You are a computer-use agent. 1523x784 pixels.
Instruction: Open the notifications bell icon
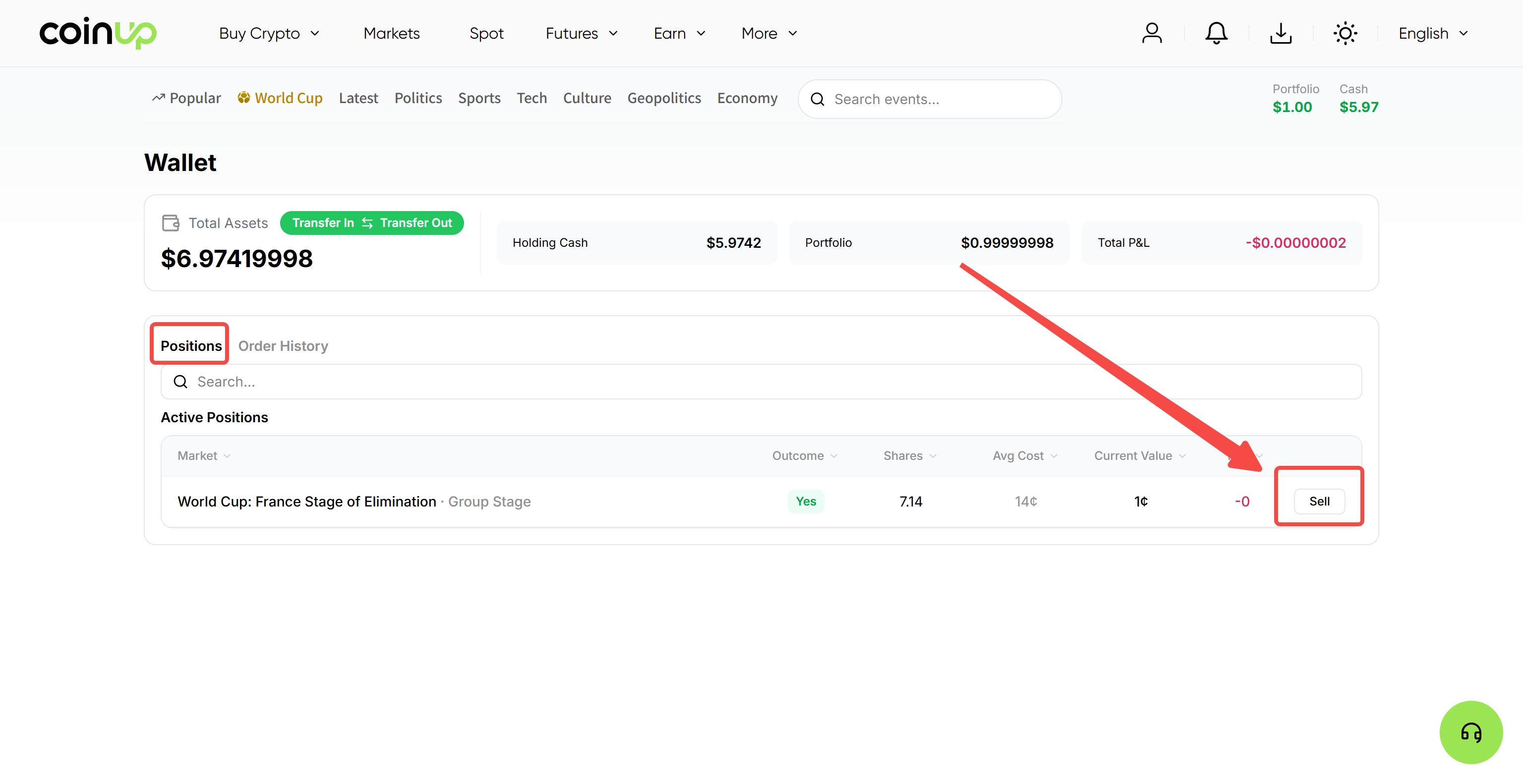pyautogui.click(x=1216, y=33)
